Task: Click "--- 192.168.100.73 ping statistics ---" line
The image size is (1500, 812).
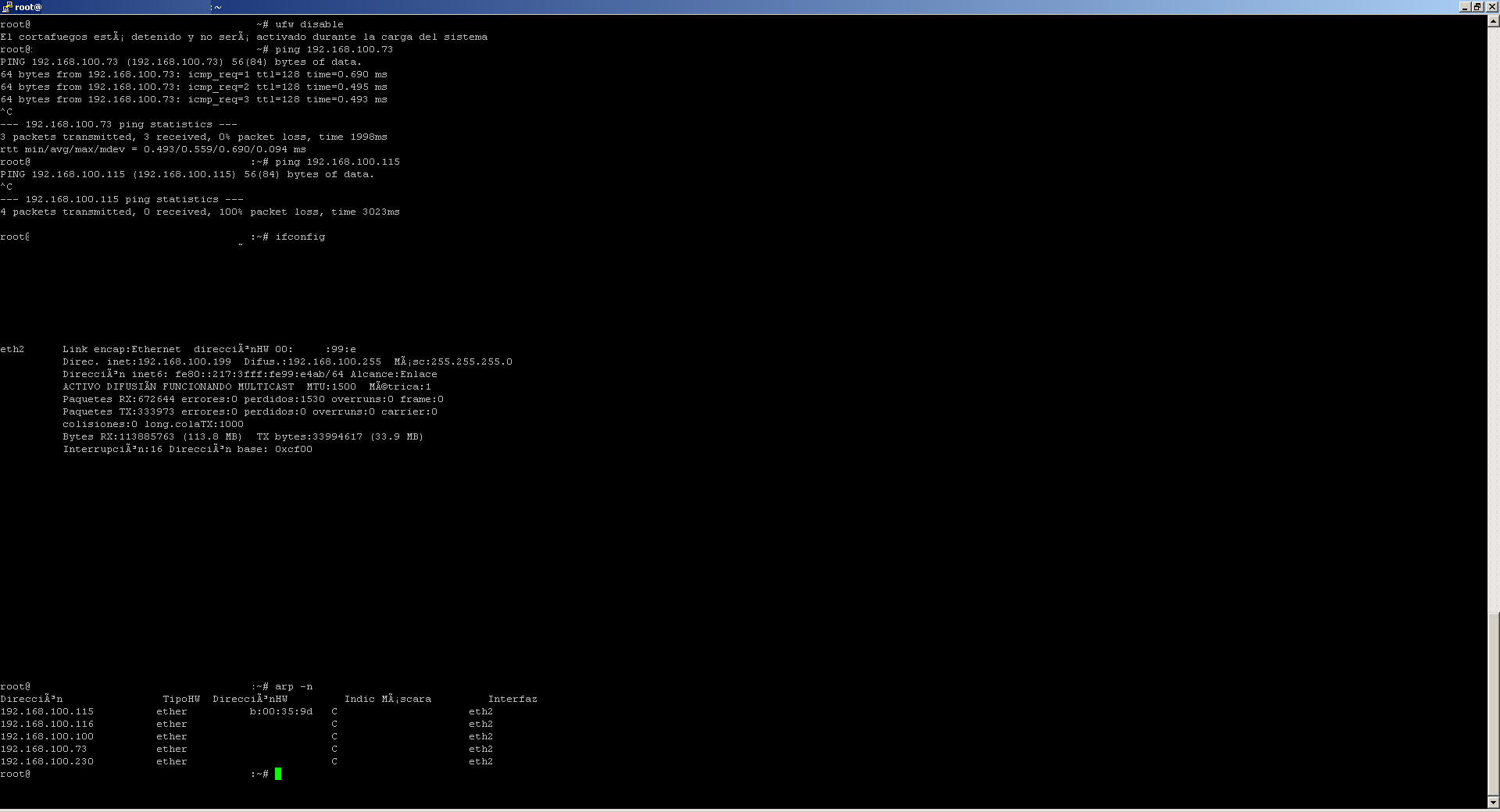Action: (119, 124)
